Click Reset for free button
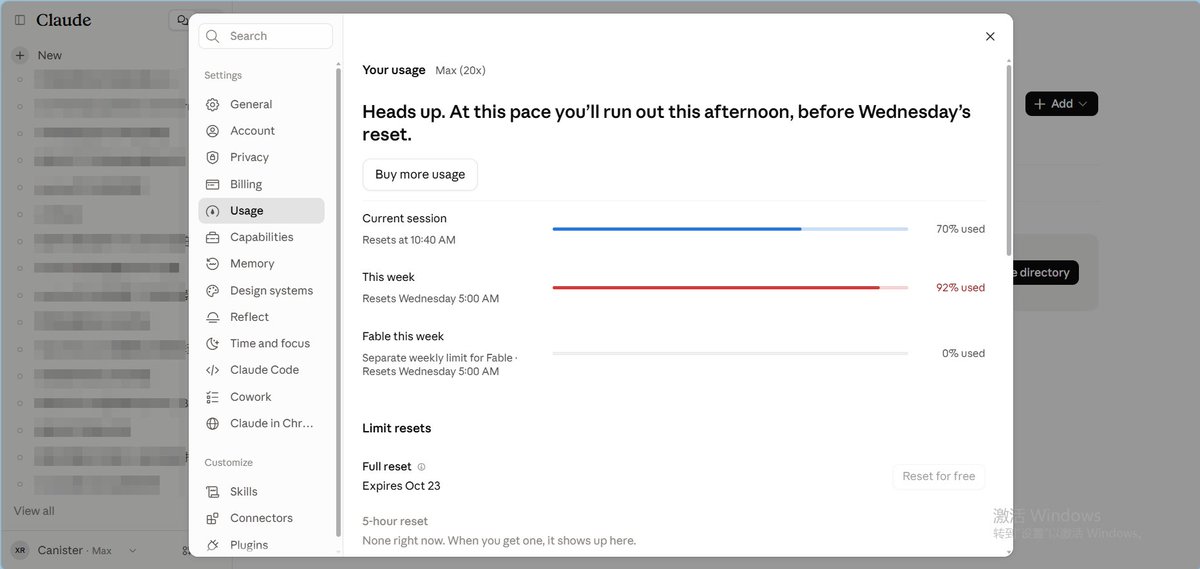Screen dimensions: 1200x569 coord(938,476)
